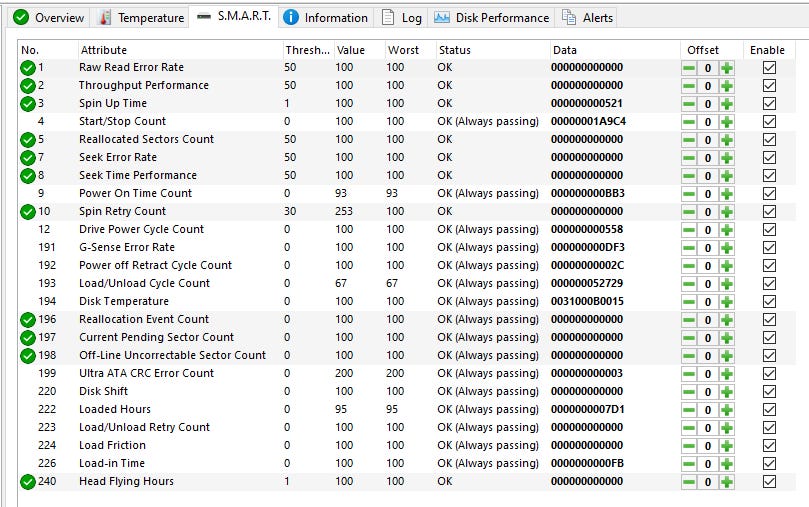The image size is (809, 507).
Task: Select the G-Sense Error Rate attribute
Action: click(127, 248)
